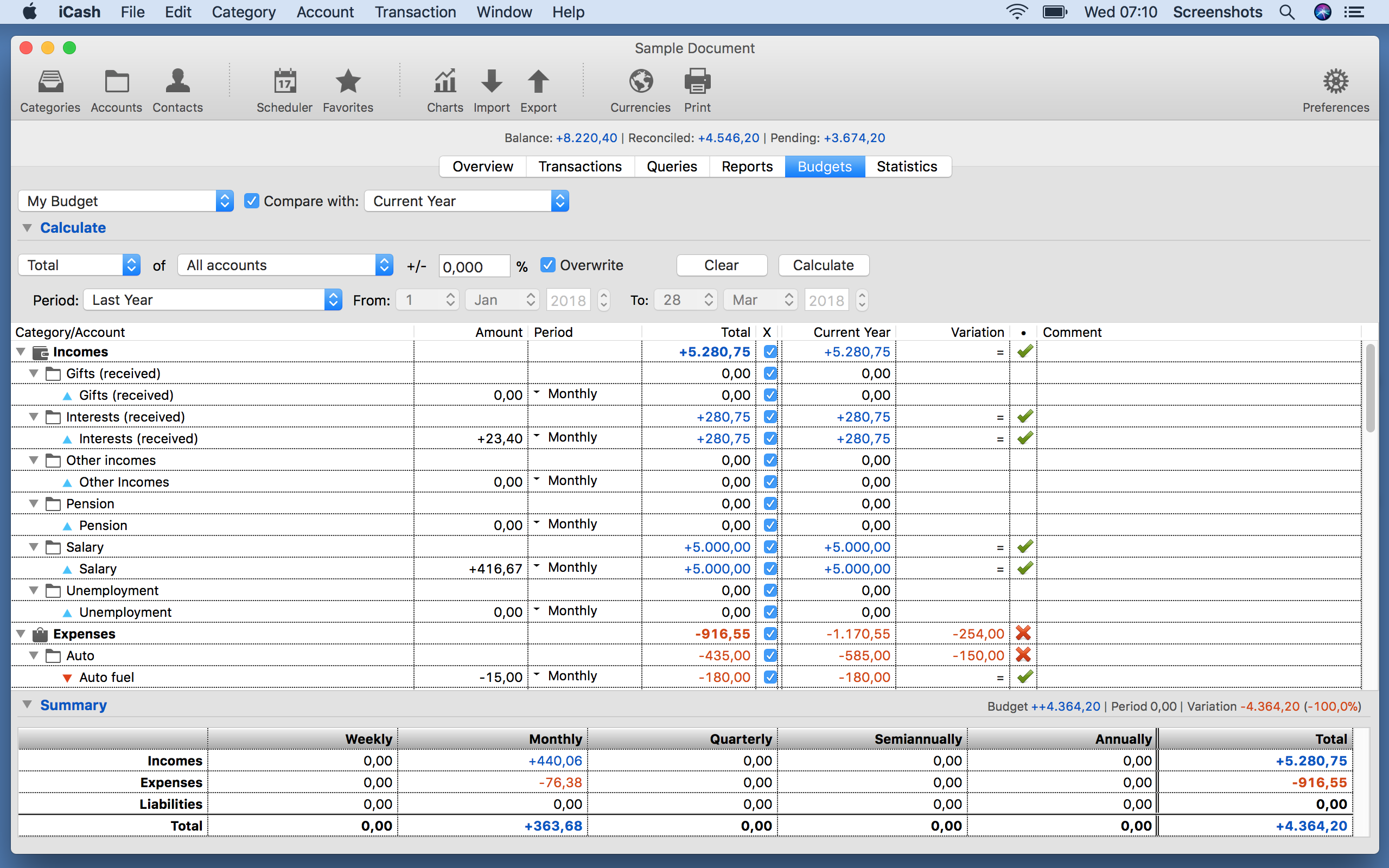Open the Categories panel
This screenshot has height=868, width=1389.
point(50,89)
